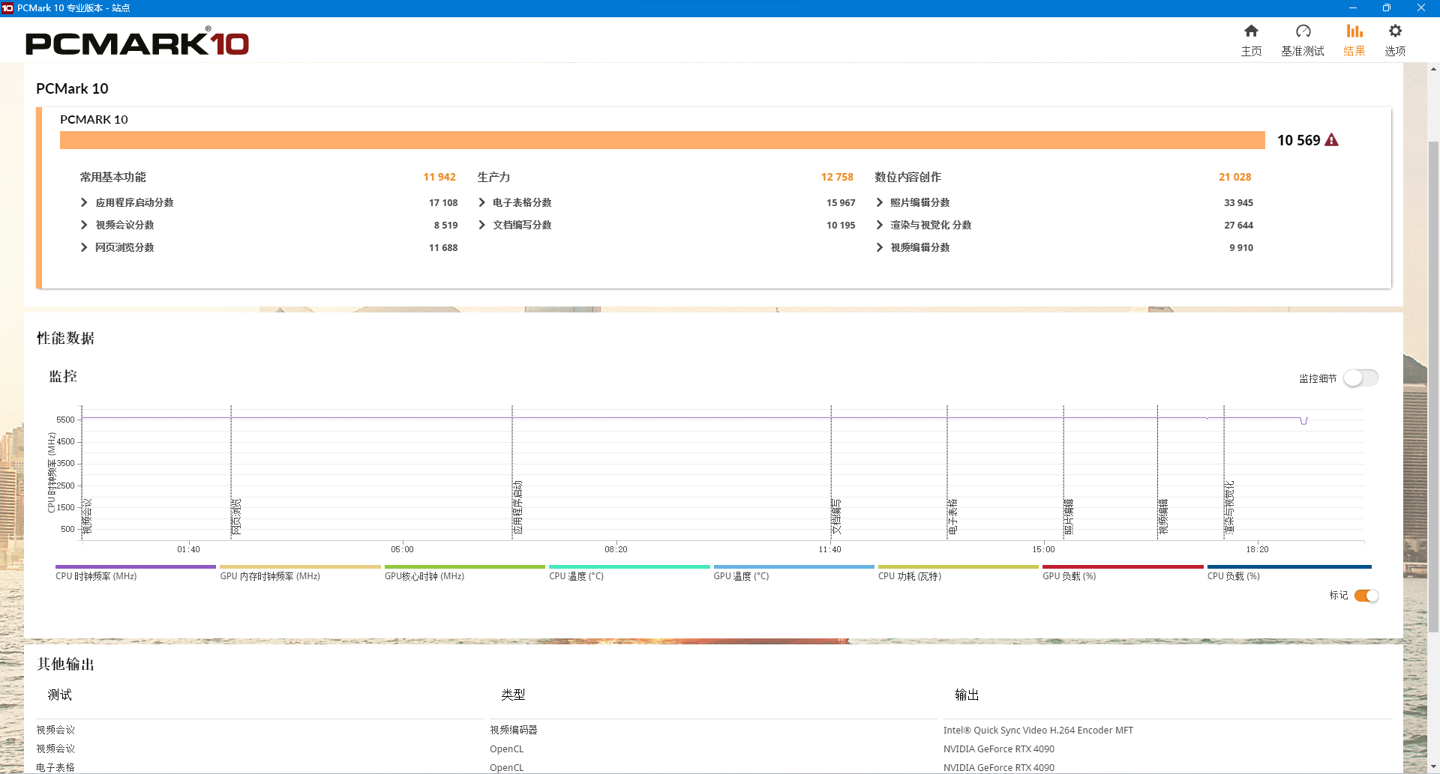Select GPU核心时钟 (MHz) legend swatch

pos(464,567)
